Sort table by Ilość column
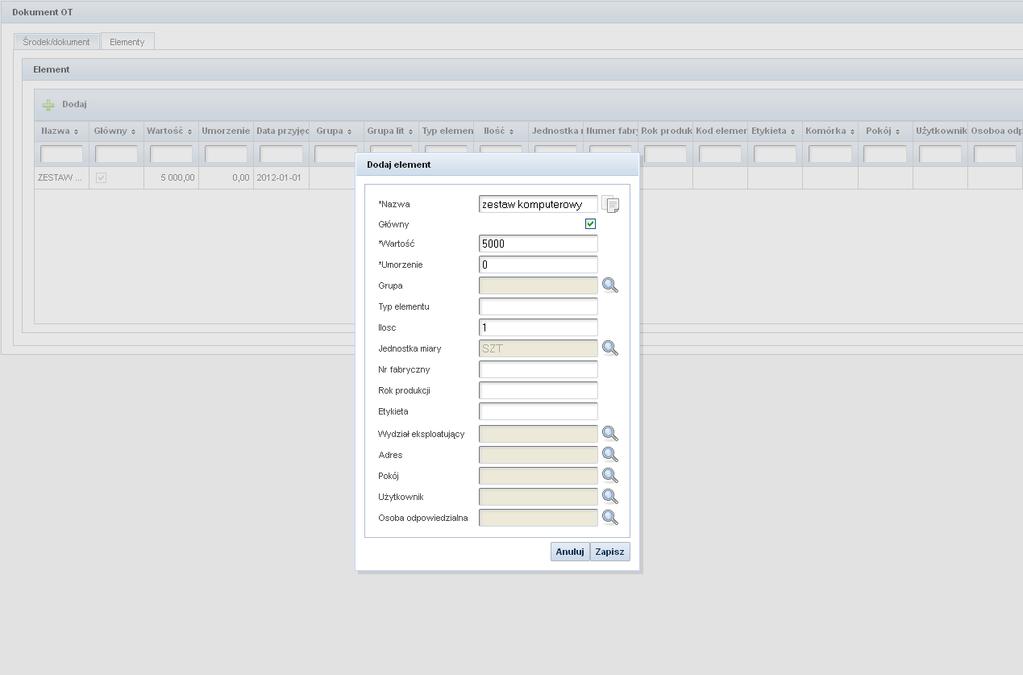1023x675 pixels. (x=512, y=132)
